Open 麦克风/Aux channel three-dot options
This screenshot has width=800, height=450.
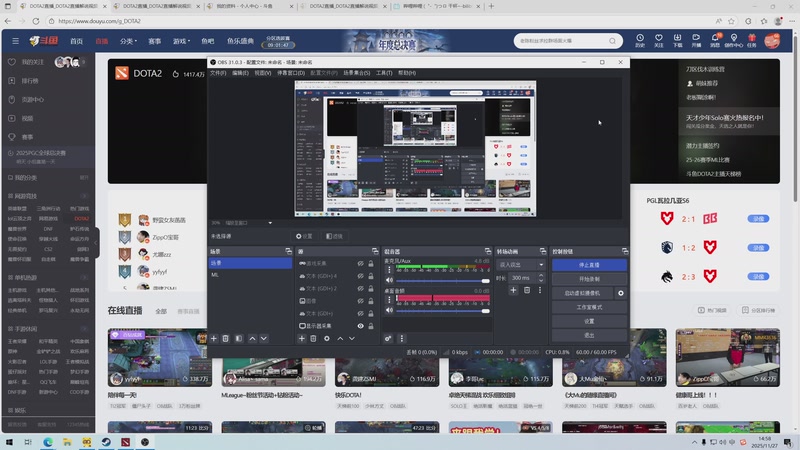389,269
